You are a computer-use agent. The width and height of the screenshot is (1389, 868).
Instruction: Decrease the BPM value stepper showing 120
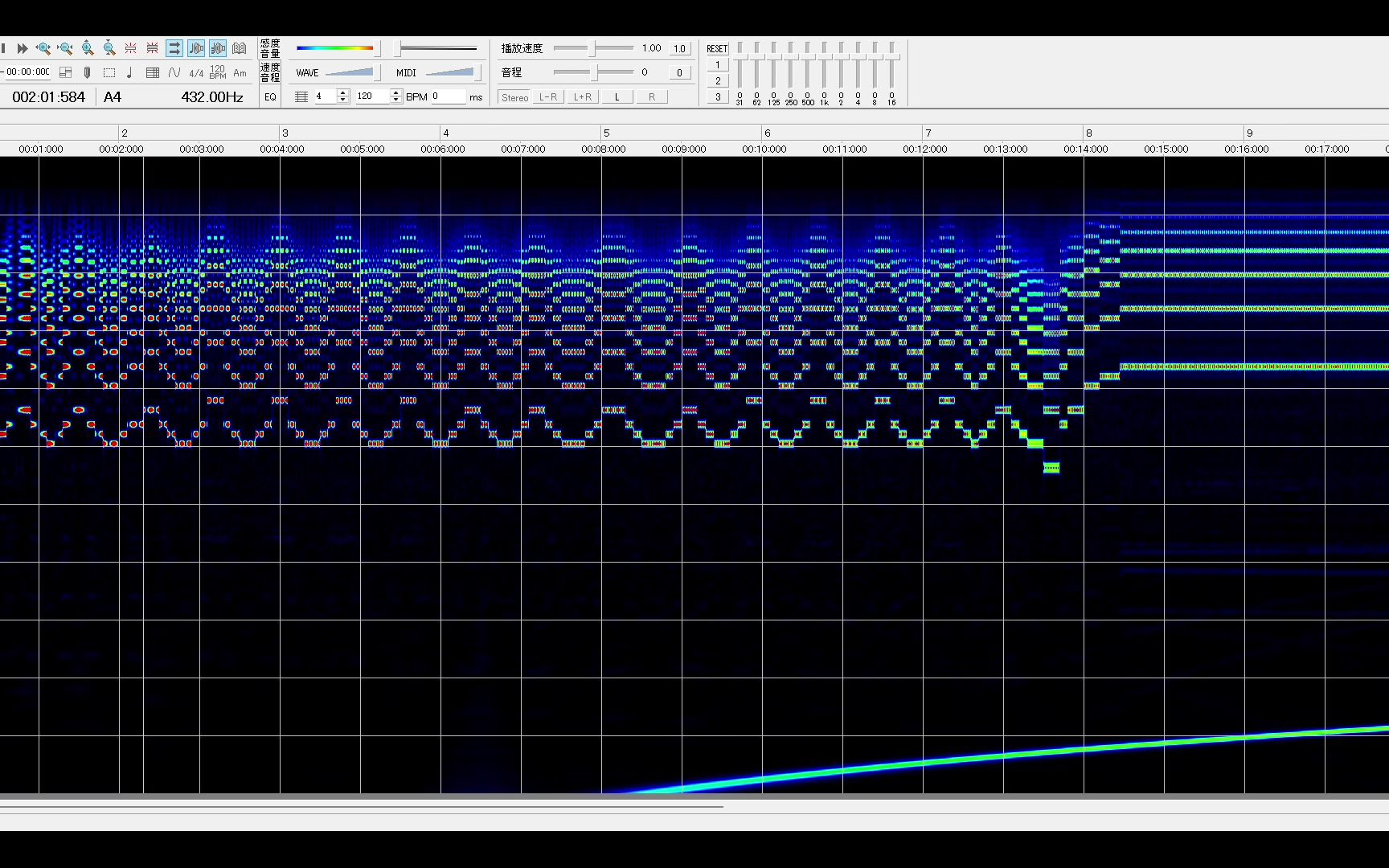pos(395,100)
